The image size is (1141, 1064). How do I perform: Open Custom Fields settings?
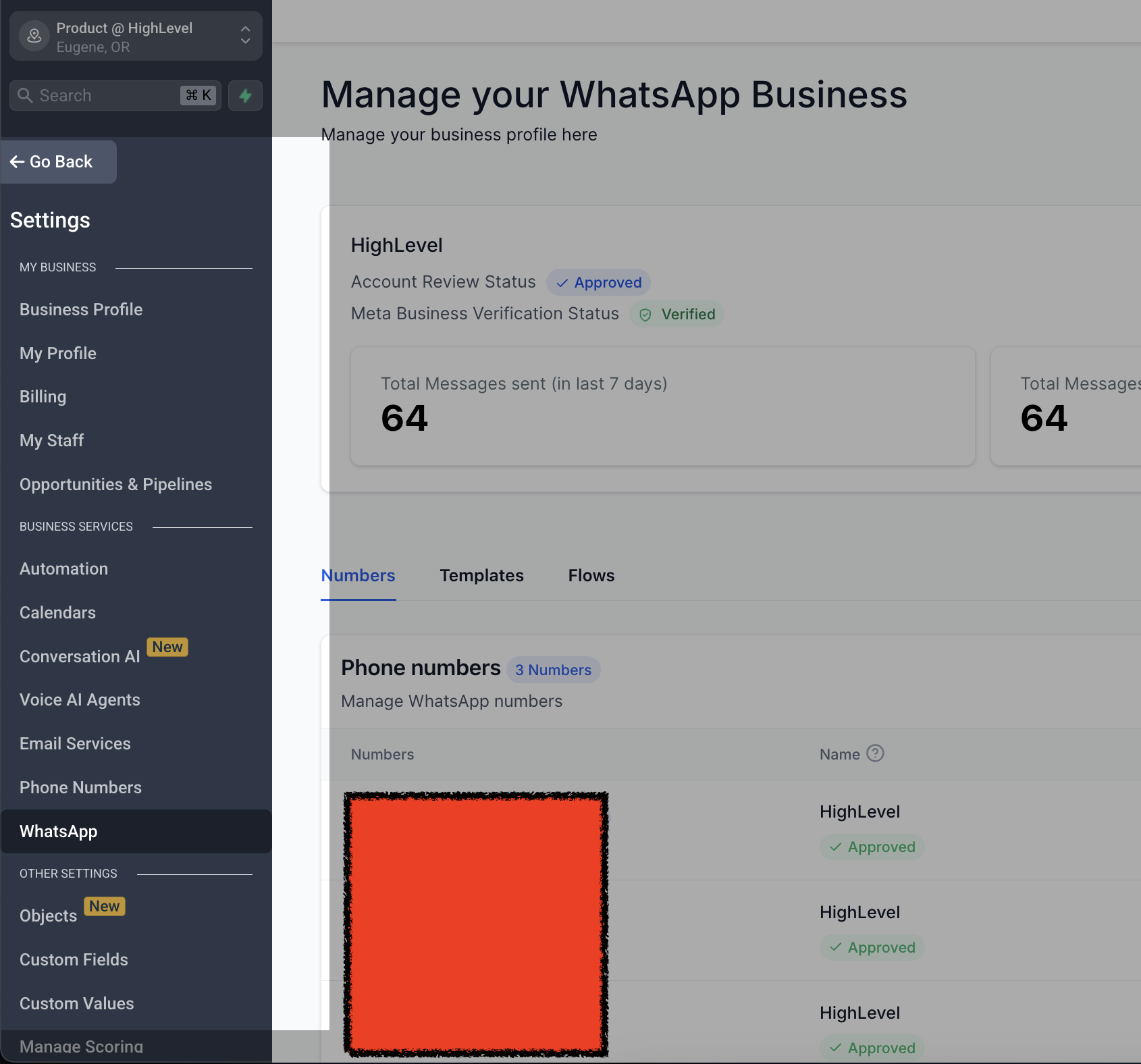click(74, 960)
